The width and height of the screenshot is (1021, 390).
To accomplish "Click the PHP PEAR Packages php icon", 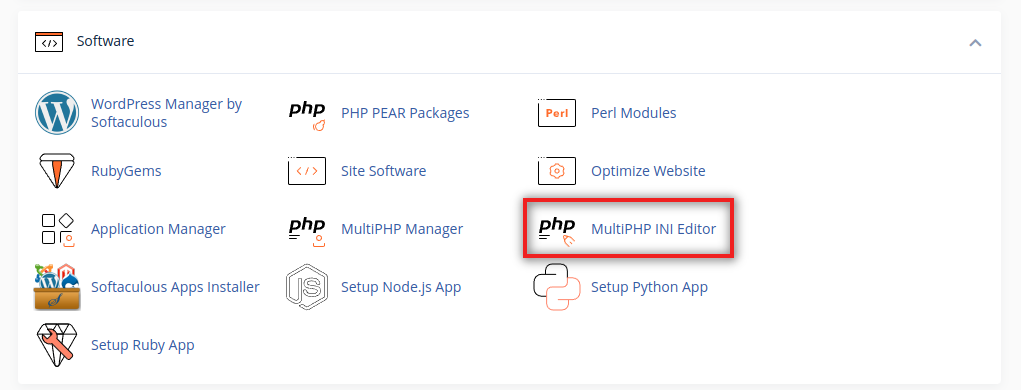I will (x=307, y=116).
